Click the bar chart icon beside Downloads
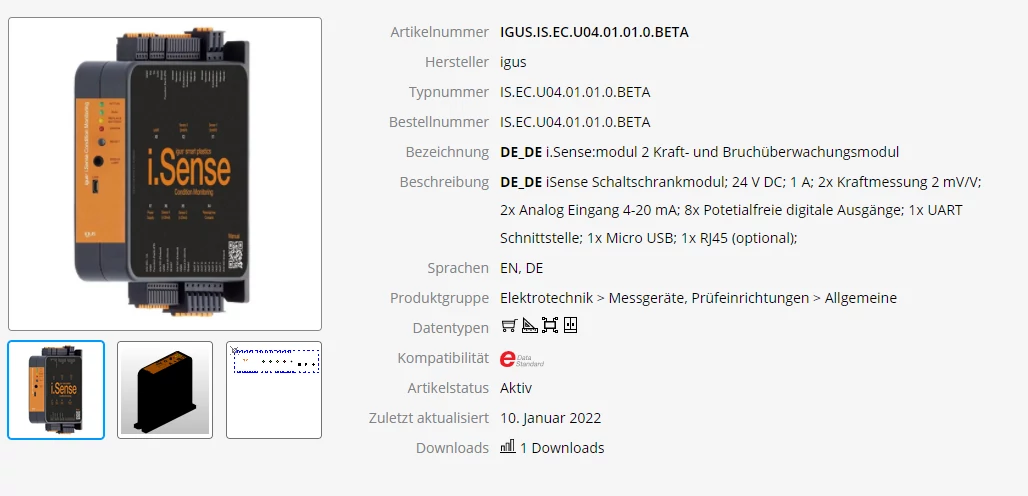The image size is (1028, 496). (508, 447)
